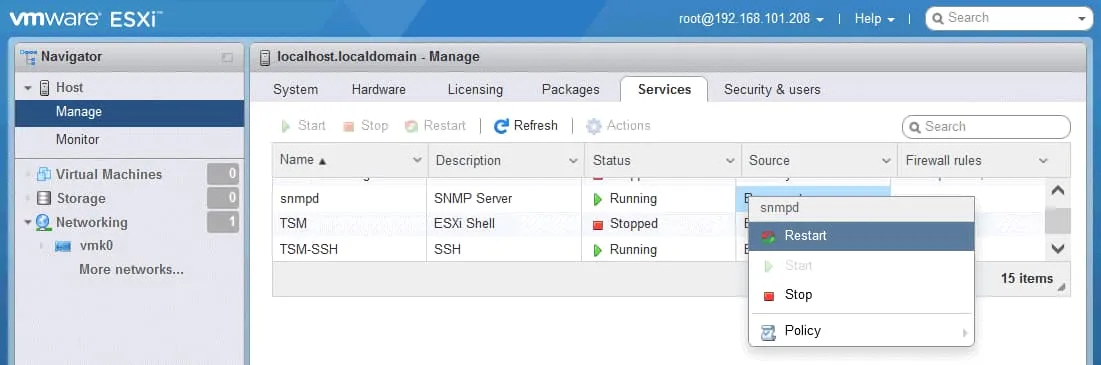Click the services list Search field

(986, 127)
